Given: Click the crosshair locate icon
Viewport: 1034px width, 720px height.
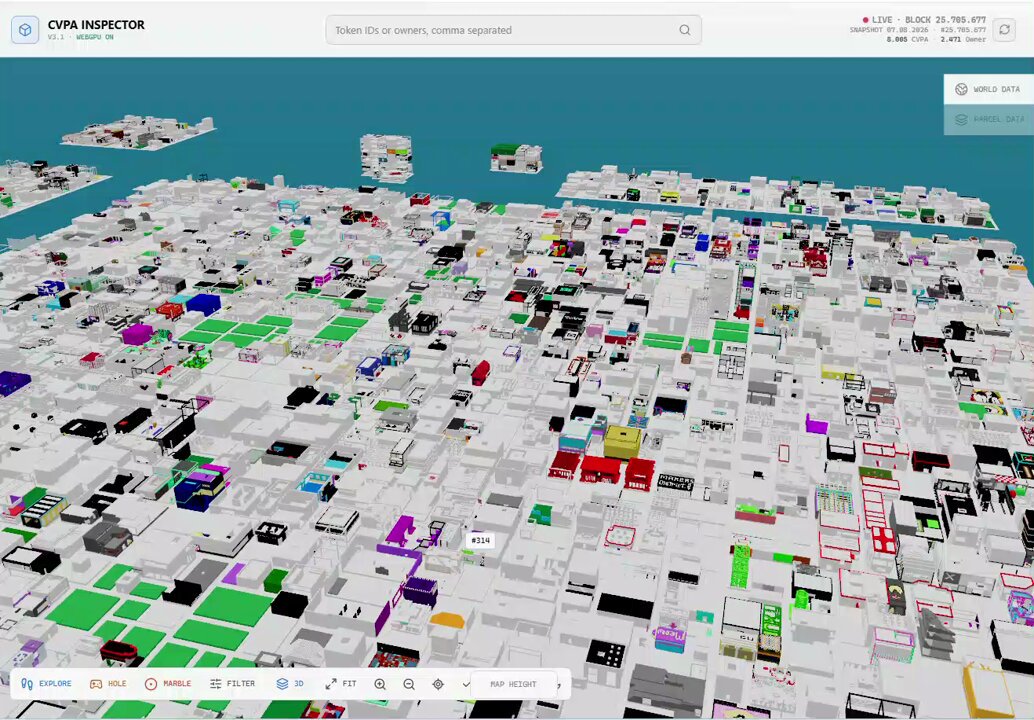Looking at the screenshot, I should coord(438,684).
